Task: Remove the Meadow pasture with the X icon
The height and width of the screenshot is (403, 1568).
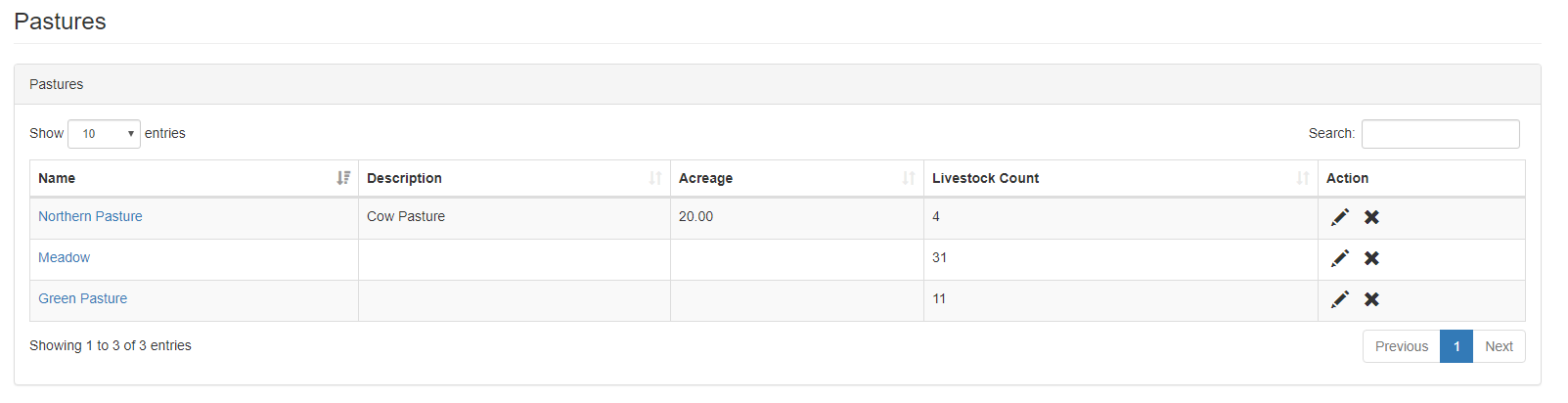Action: 1371,258
